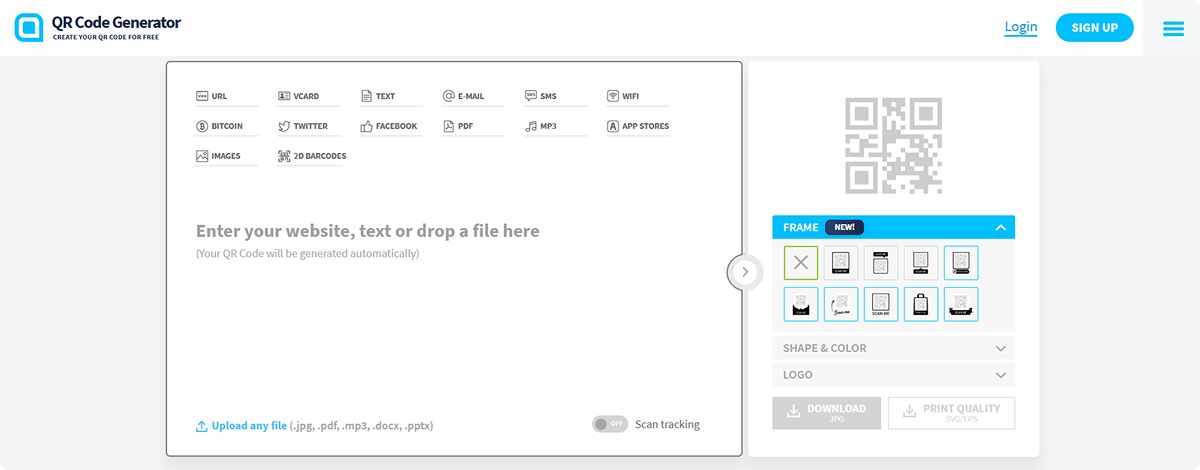The width and height of the screenshot is (1200, 470).
Task: Toggle the Scan tracking switch
Action: (x=610, y=424)
